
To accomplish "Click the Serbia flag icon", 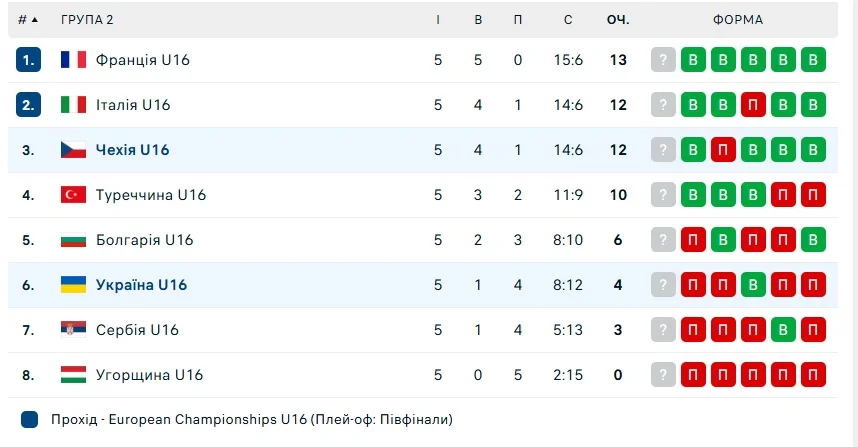I will [73, 330].
